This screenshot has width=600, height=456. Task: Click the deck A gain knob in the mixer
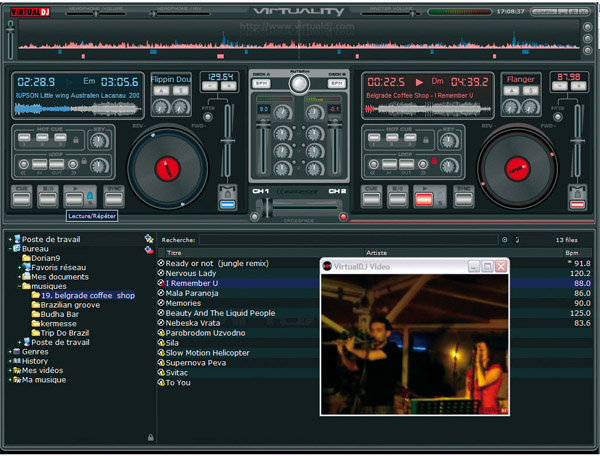pyautogui.click(x=282, y=112)
